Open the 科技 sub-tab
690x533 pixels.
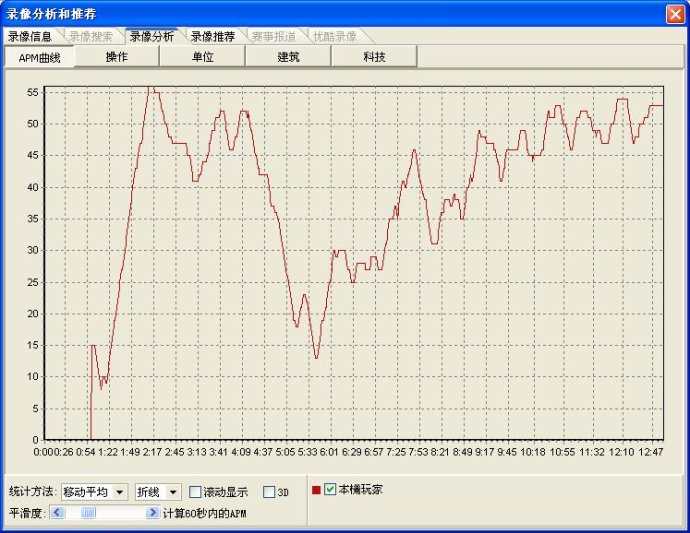pyautogui.click(x=375, y=57)
